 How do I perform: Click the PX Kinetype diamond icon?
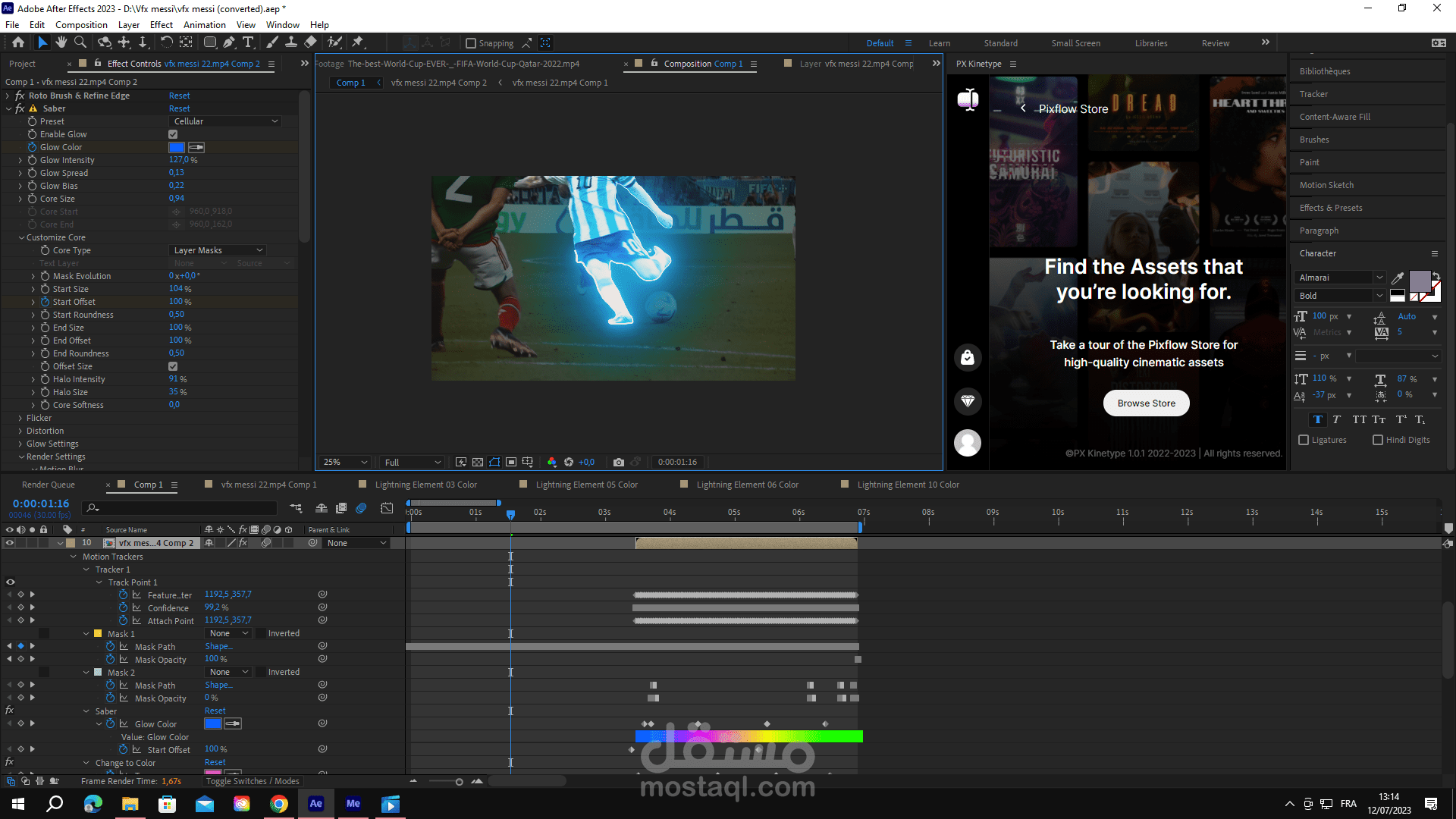pyautogui.click(x=968, y=400)
